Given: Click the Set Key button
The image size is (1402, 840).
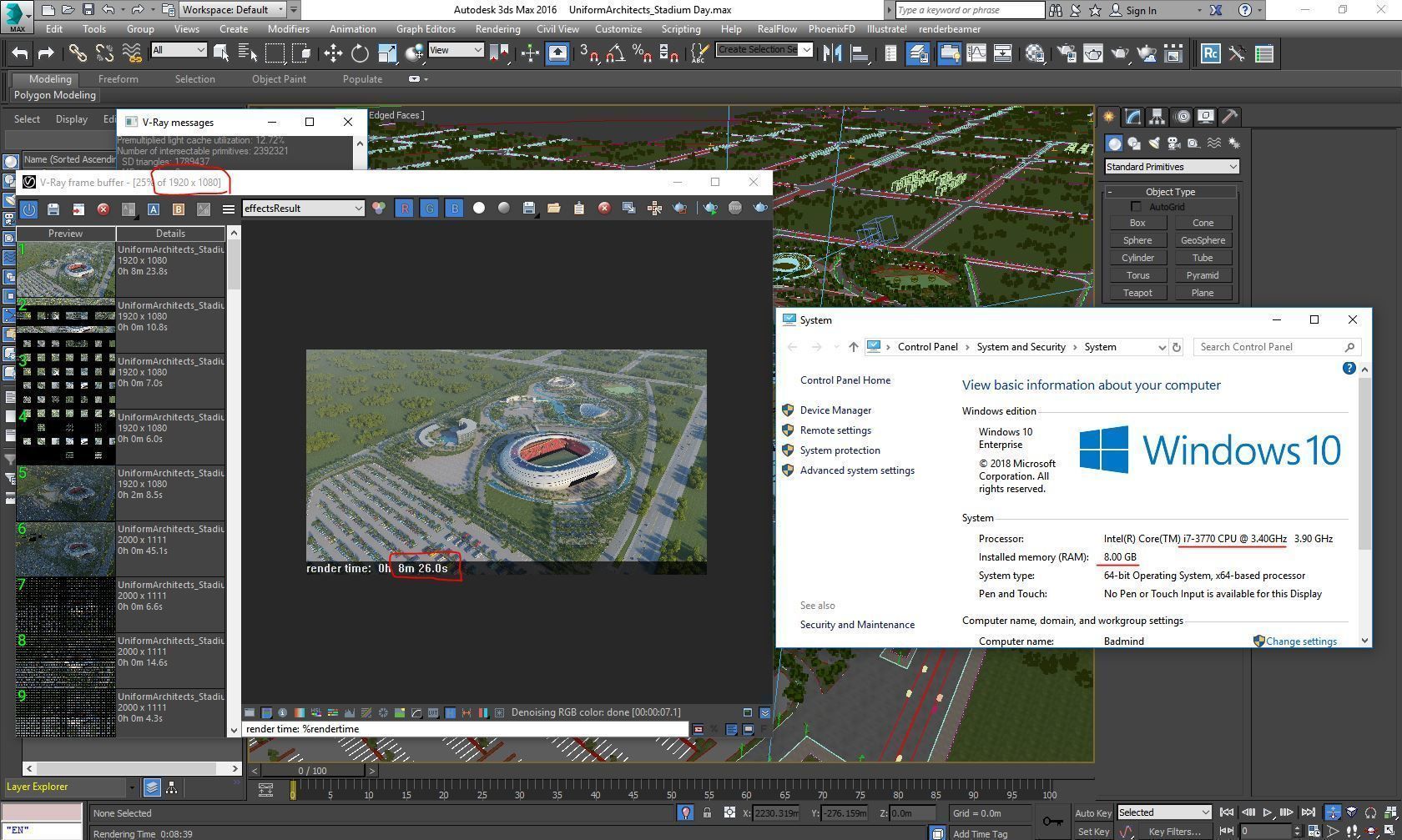Looking at the screenshot, I should pyautogui.click(x=1092, y=832).
